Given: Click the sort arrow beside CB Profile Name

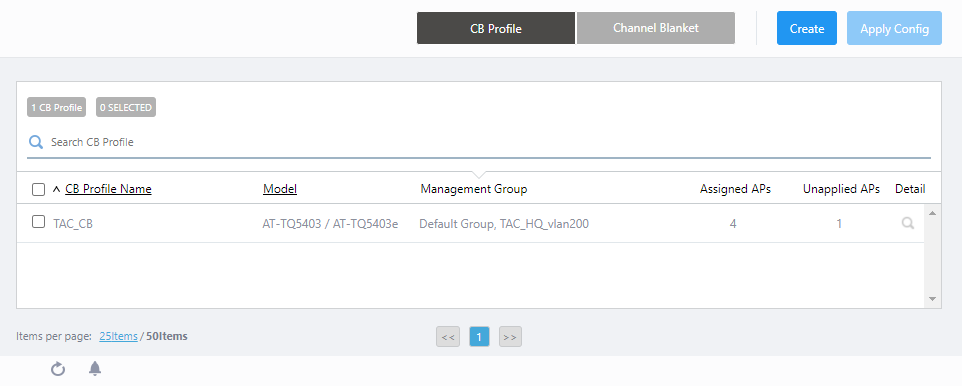Looking at the screenshot, I should point(56,190).
